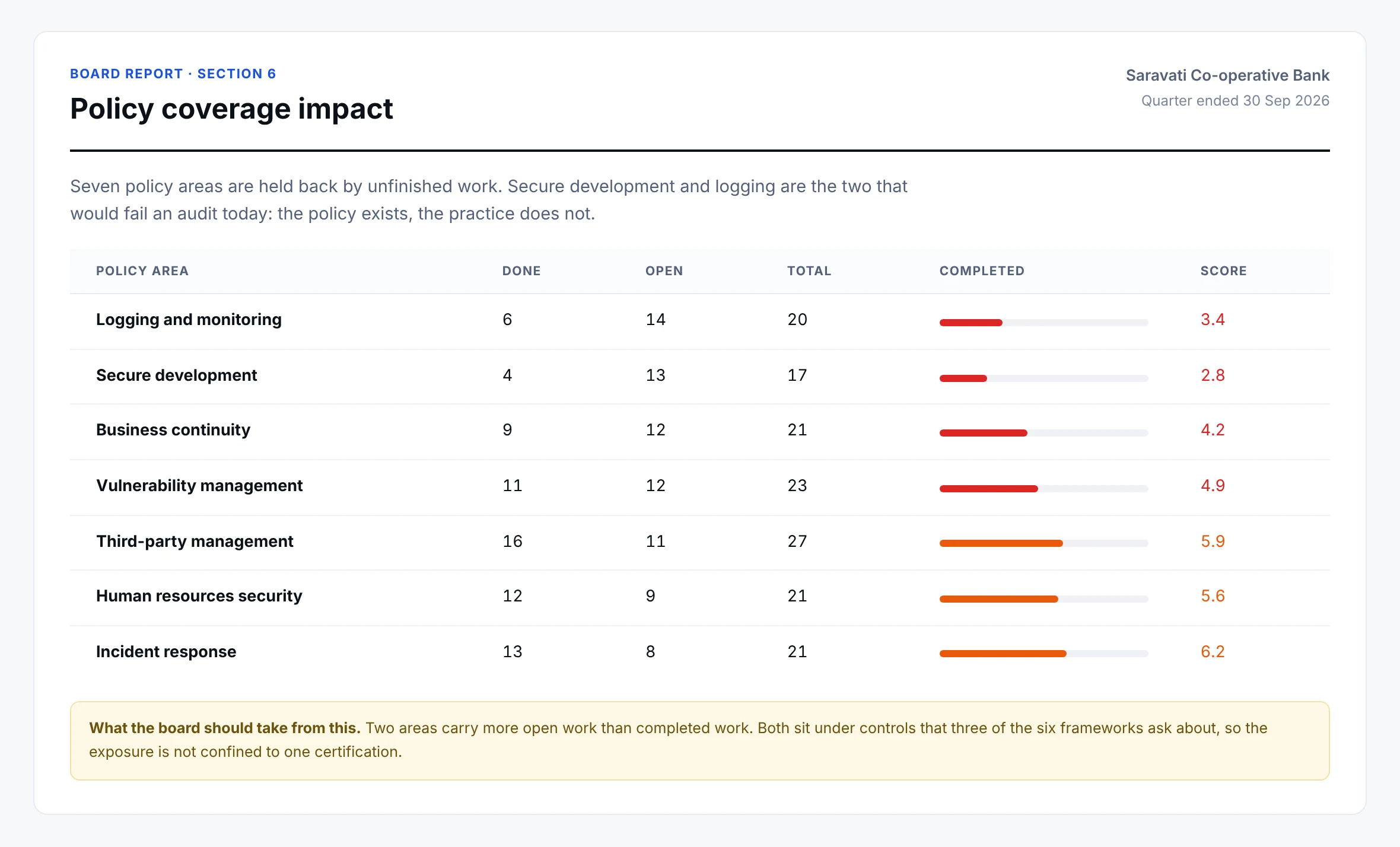Click the Secure development completion bar
This screenshot has height=847, width=1400.
coord(1043,378)
